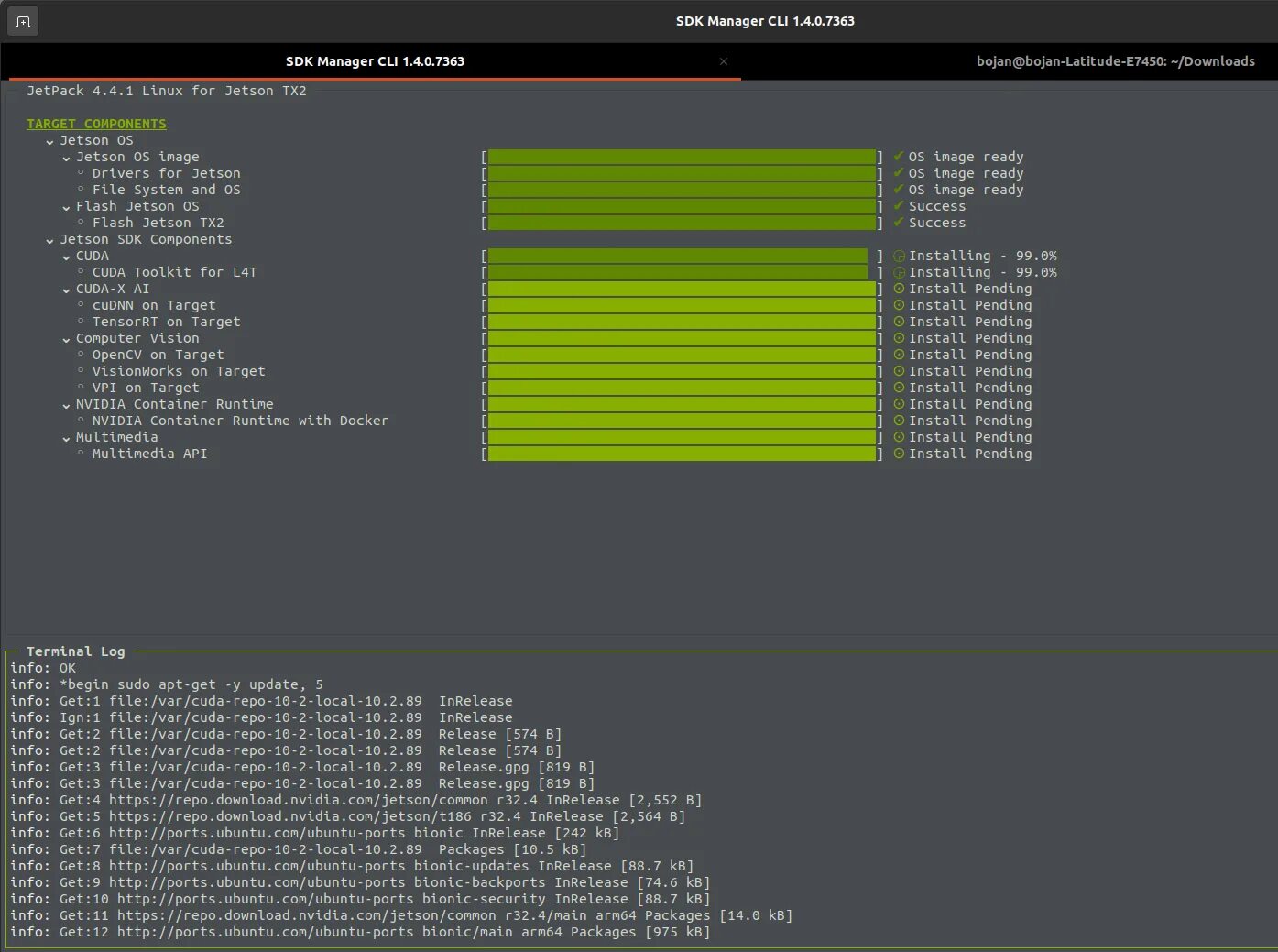Click NVIDIA Container Runtime with Docker pending icon
Viewport: 1278px width, 952px height.
point(899,421)
